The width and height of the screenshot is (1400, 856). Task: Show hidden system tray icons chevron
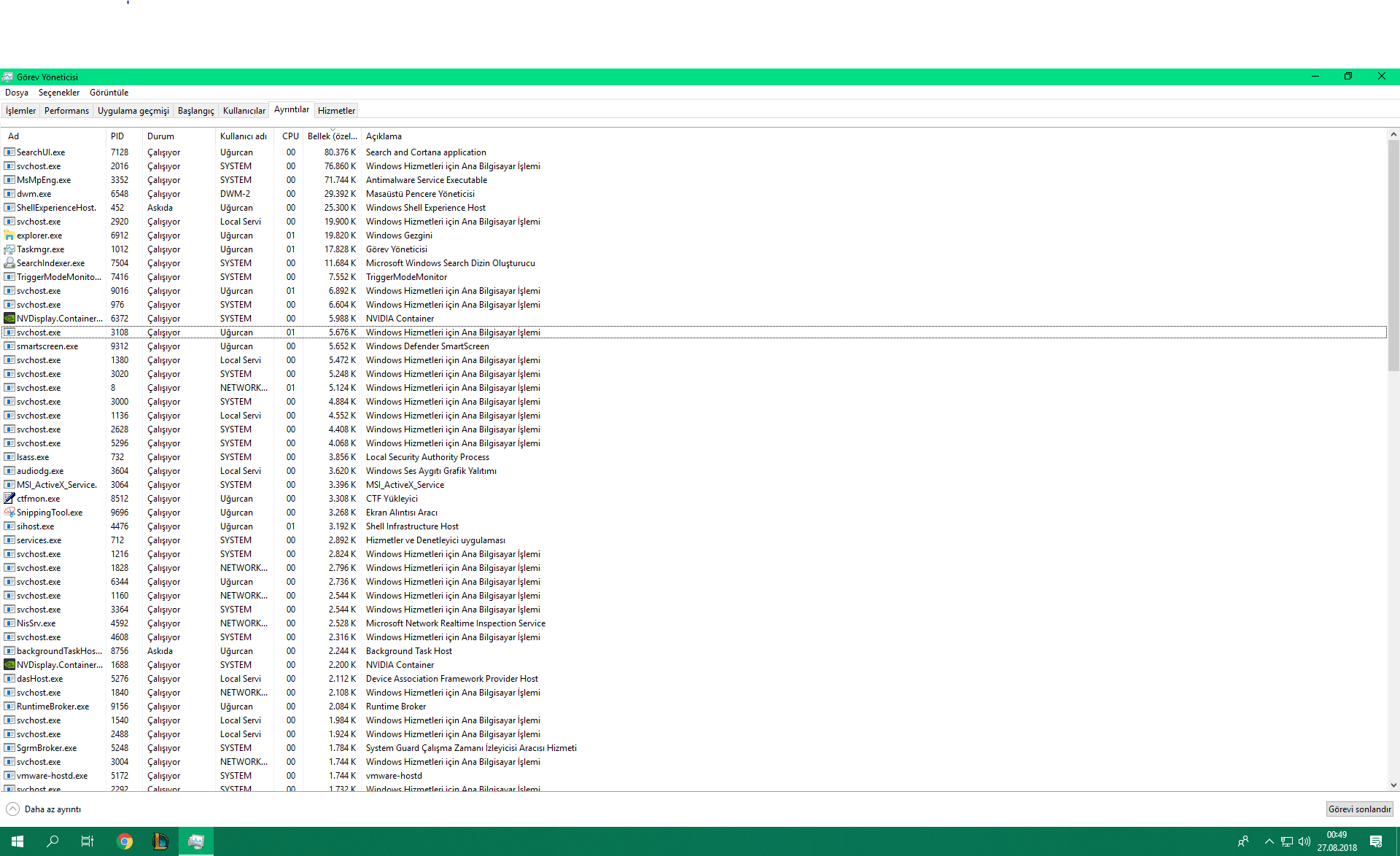[x=1269, y=841]
